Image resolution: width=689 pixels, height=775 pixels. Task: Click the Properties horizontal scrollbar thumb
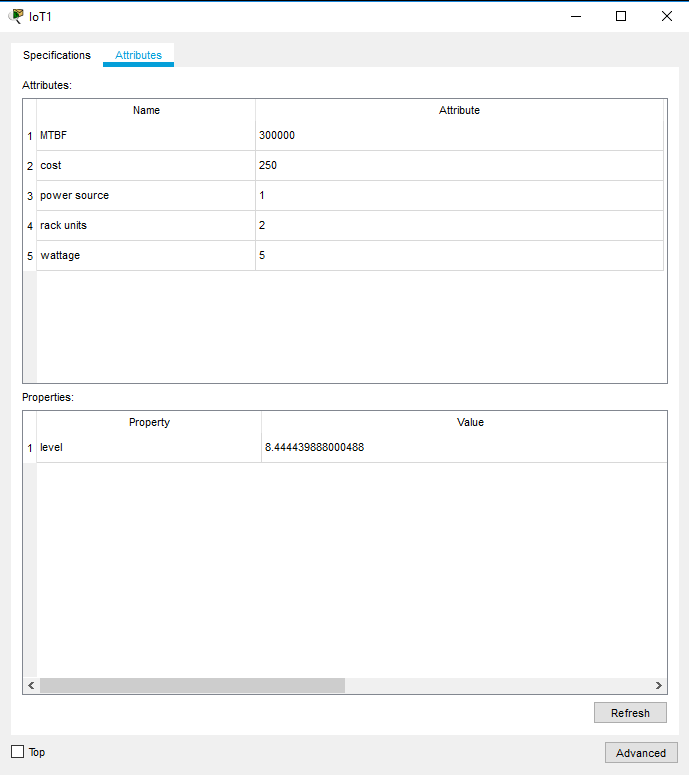[192, 685]
